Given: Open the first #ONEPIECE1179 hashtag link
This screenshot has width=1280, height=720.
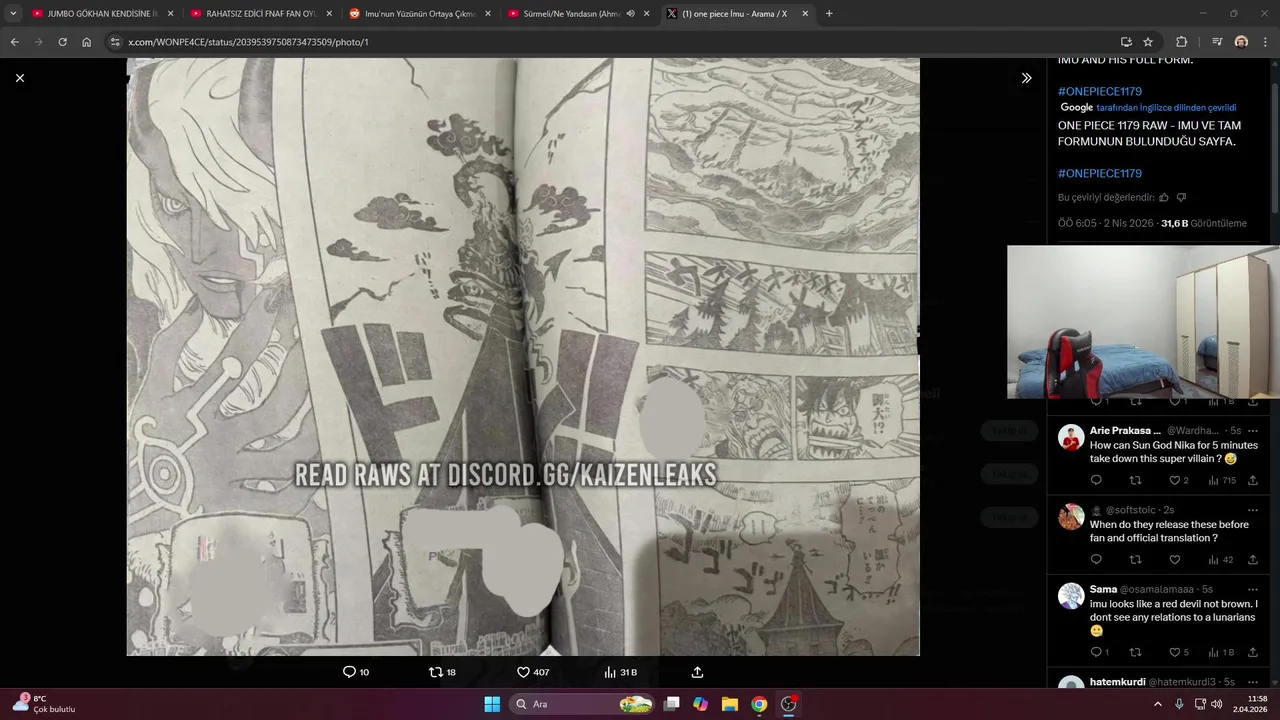Looking at the screenshot, I should click(x=1099, y=91).
